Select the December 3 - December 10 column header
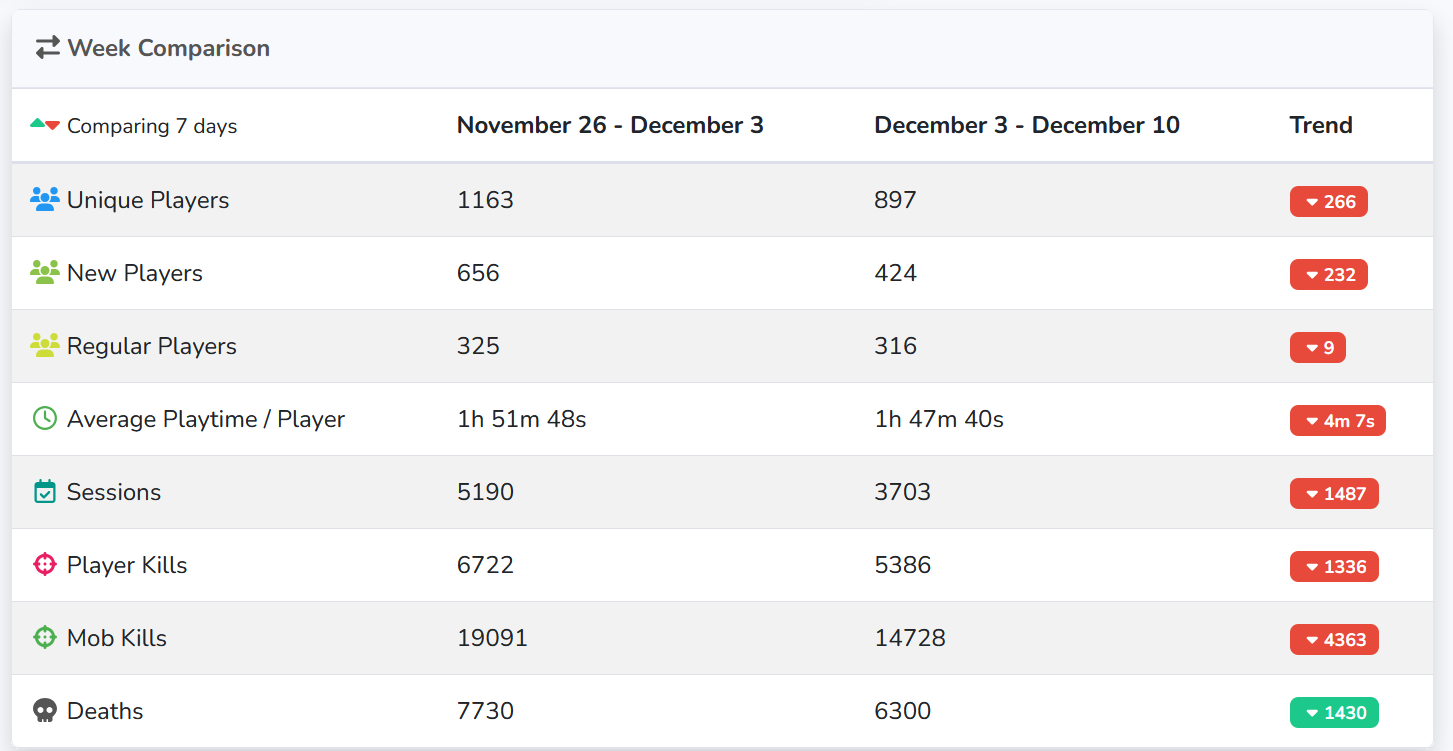Screen dimensions: 1453x751 tap(1027, 125)
